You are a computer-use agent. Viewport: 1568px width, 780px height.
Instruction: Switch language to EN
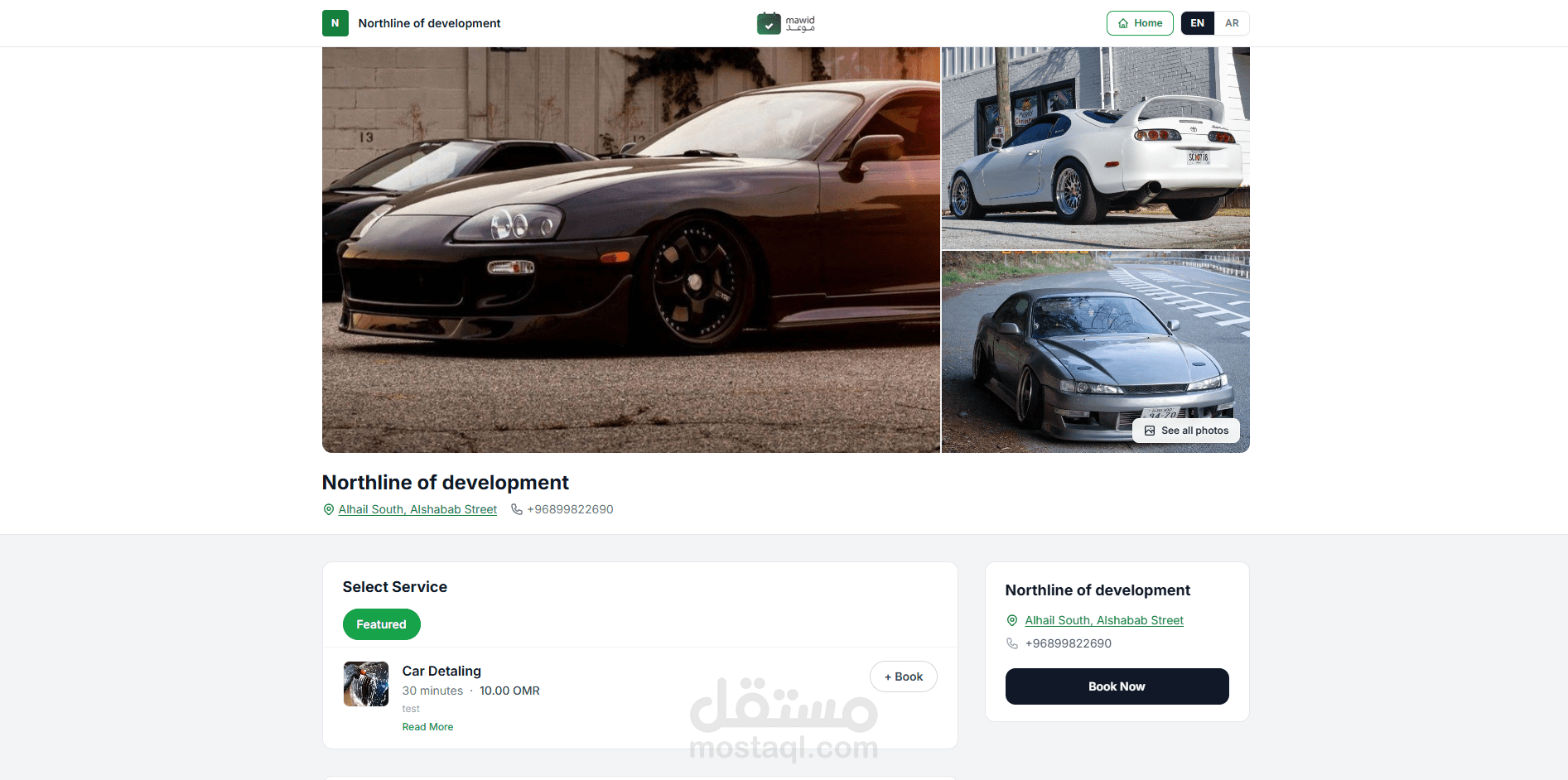(1198, 23)
